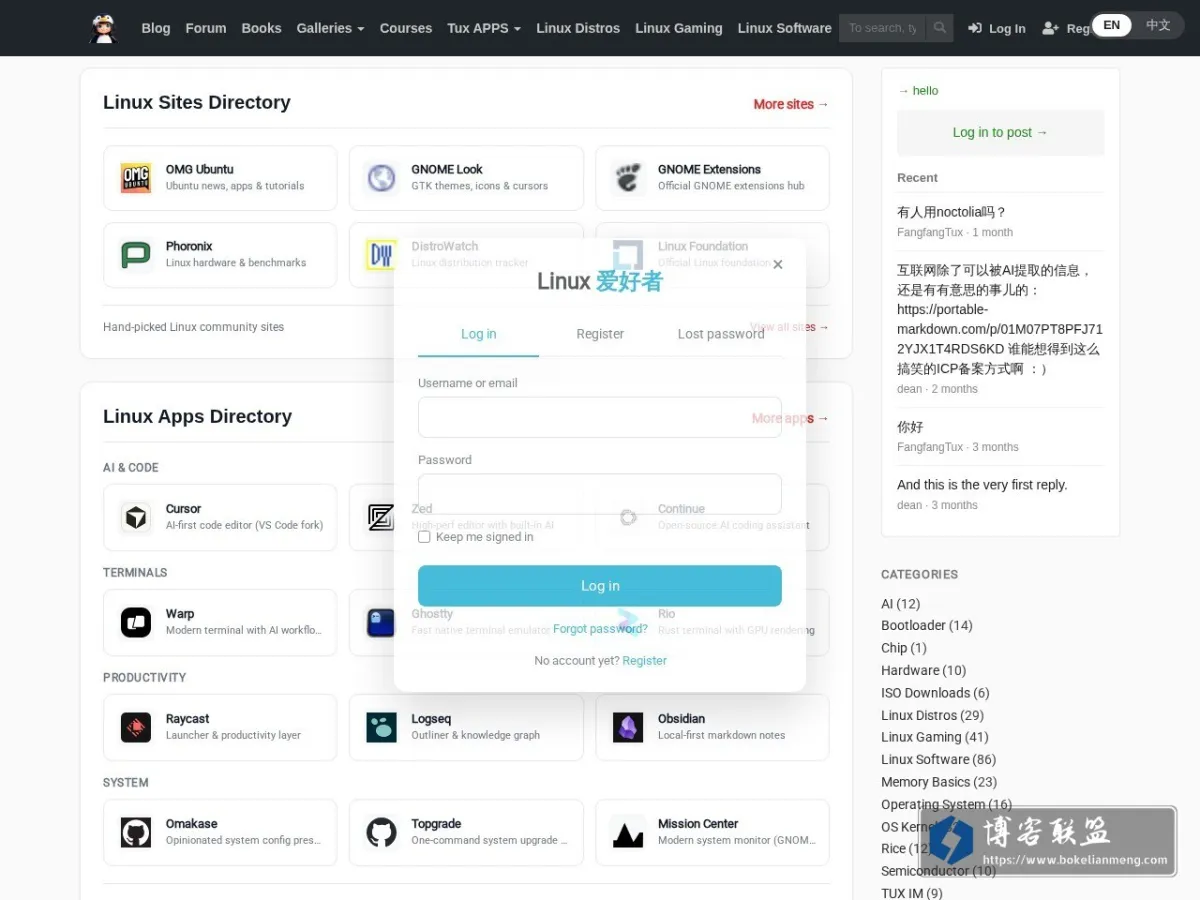Viewport: 1200px width, 900px height.
Task: Switch site language to 中文
Action: click(x=1158, y=26)
